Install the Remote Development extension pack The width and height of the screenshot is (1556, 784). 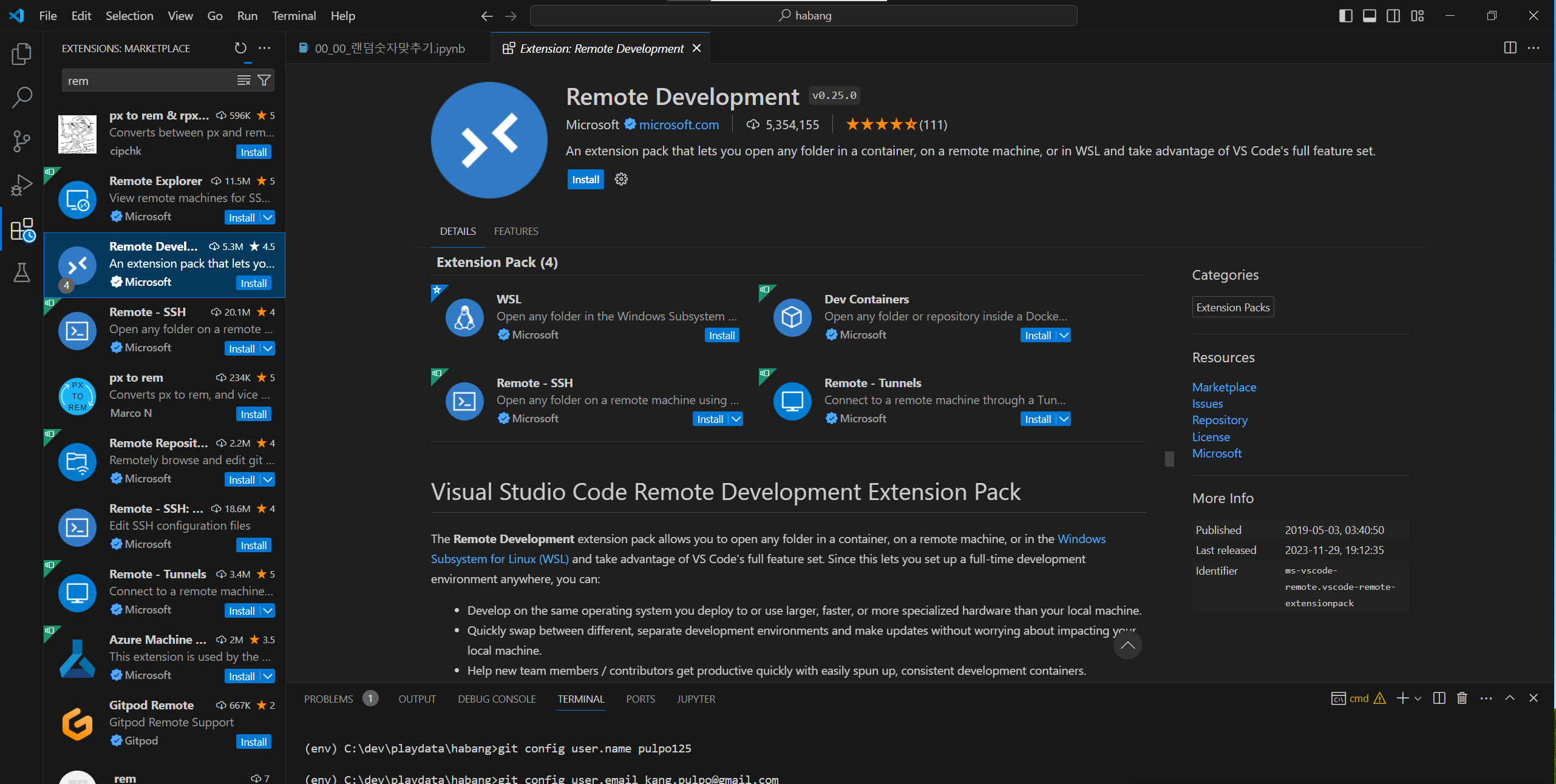pyautogui.click(x=585, y=180)
